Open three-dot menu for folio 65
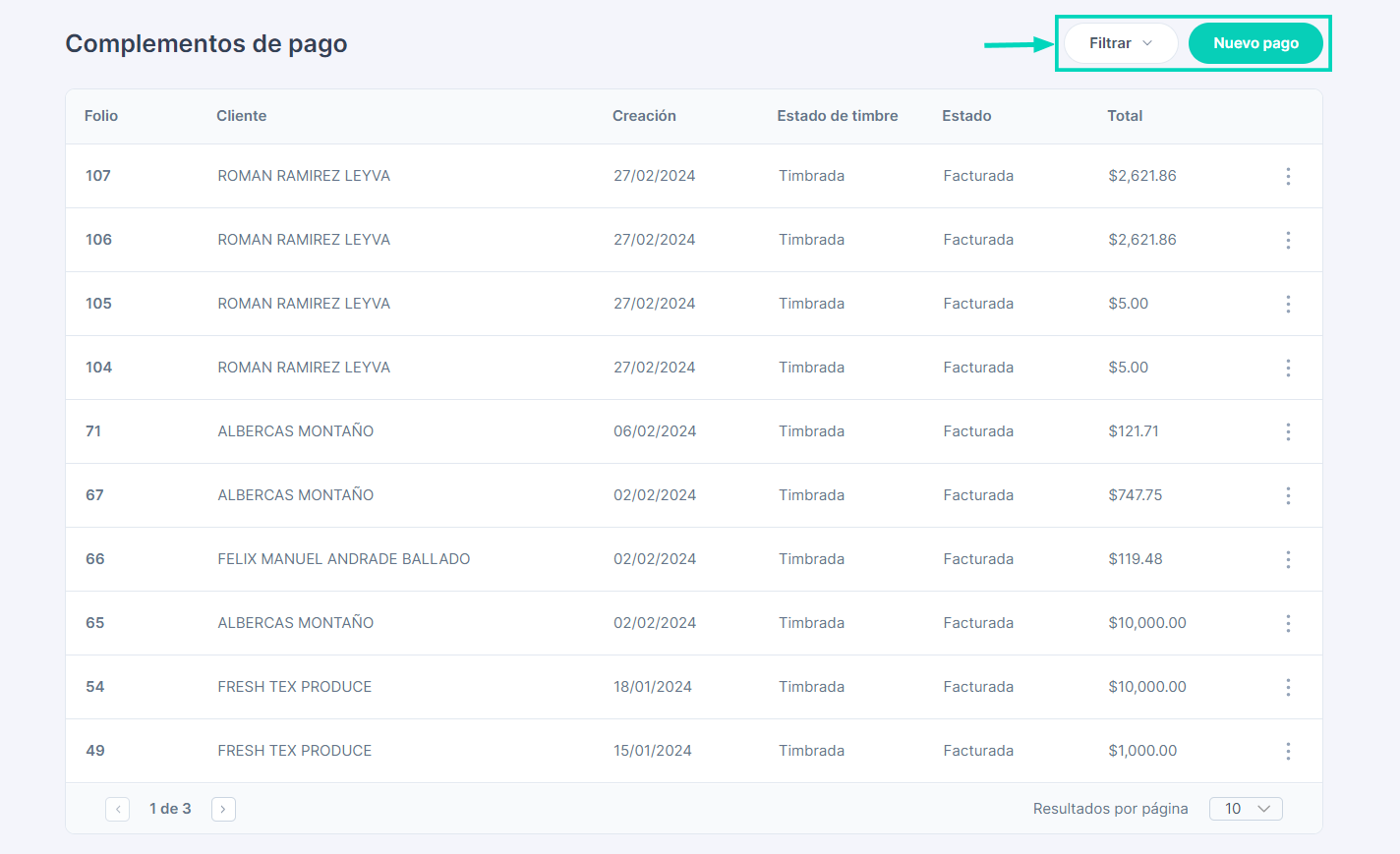 click(x=1287, y=623)
